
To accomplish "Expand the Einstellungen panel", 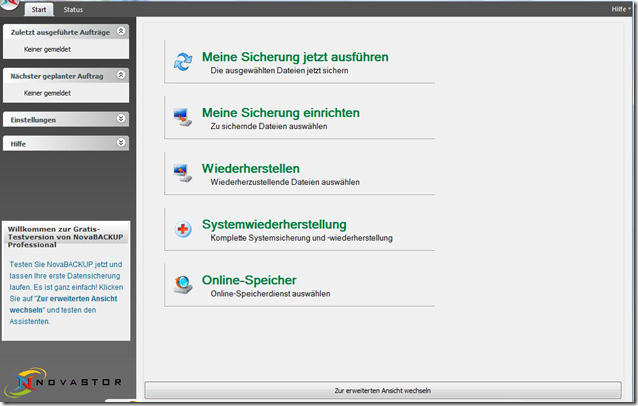I will point(121,118).
